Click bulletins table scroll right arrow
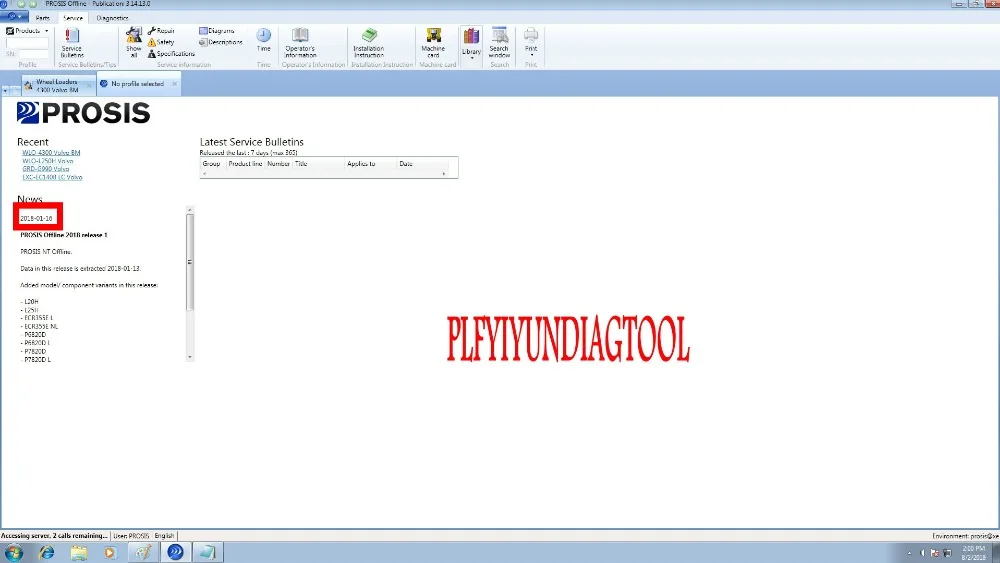Screen dimensions: 1000x563 click(444, 173)
